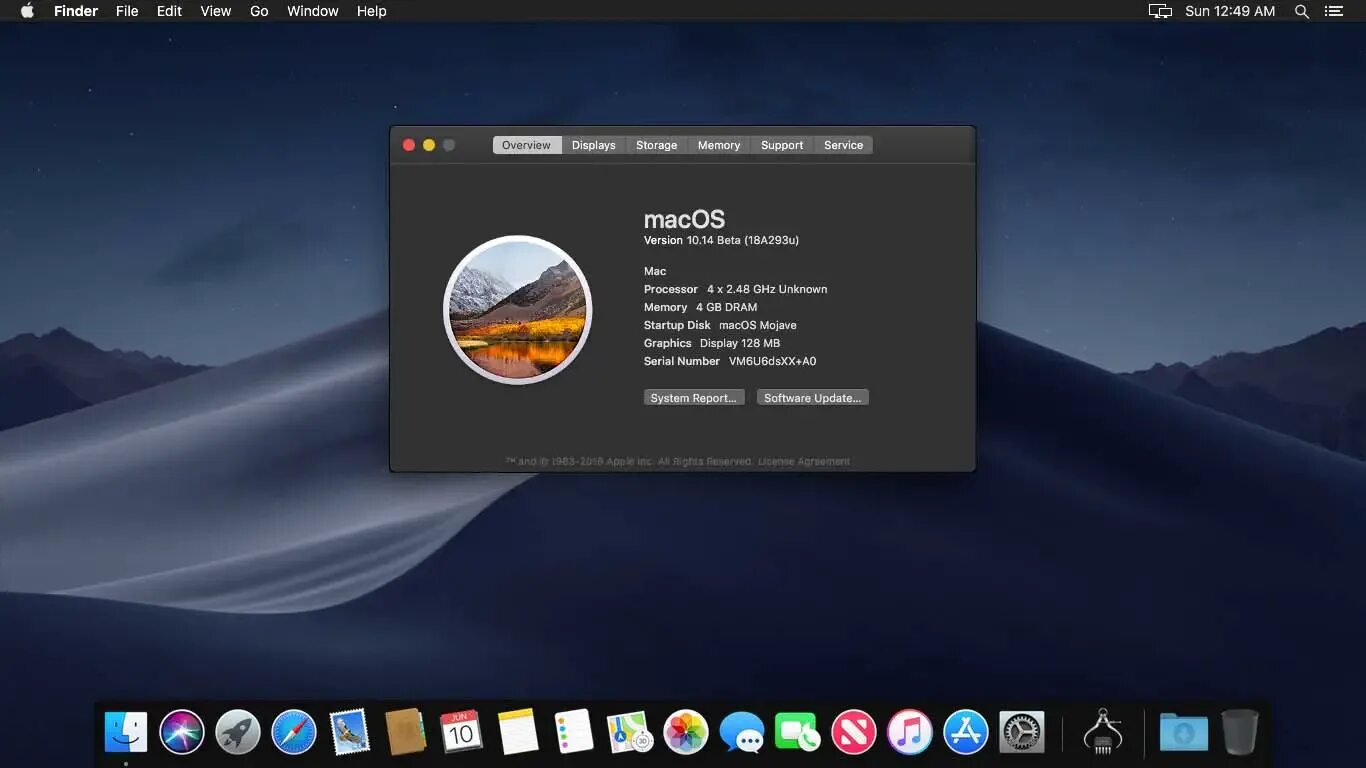
Task: Click the Graphics Display 128 MB line
Action: tap(712, 343)
